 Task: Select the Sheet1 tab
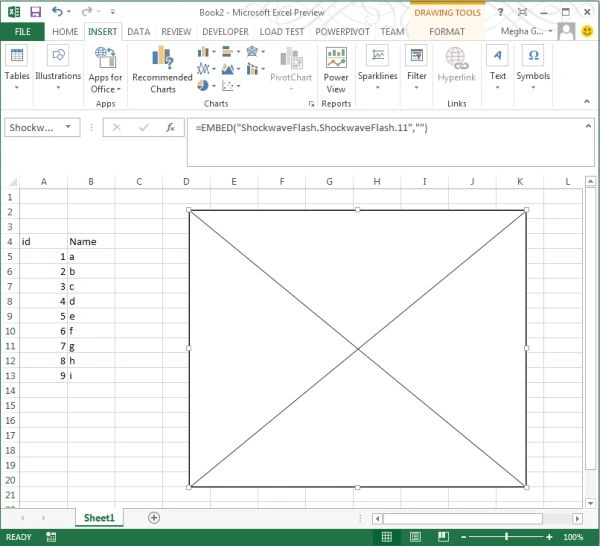[99, 518]
